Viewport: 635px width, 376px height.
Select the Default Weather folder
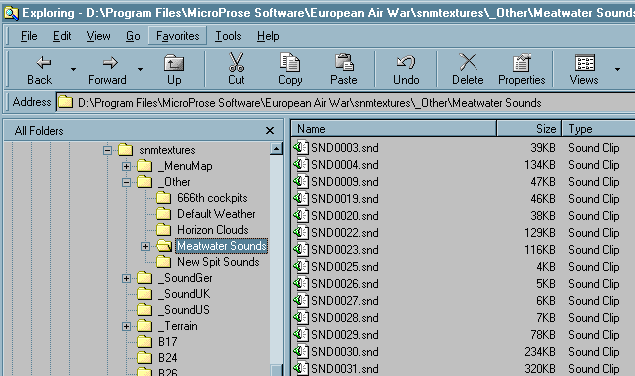pyautogui.click(x=216, y=214)
